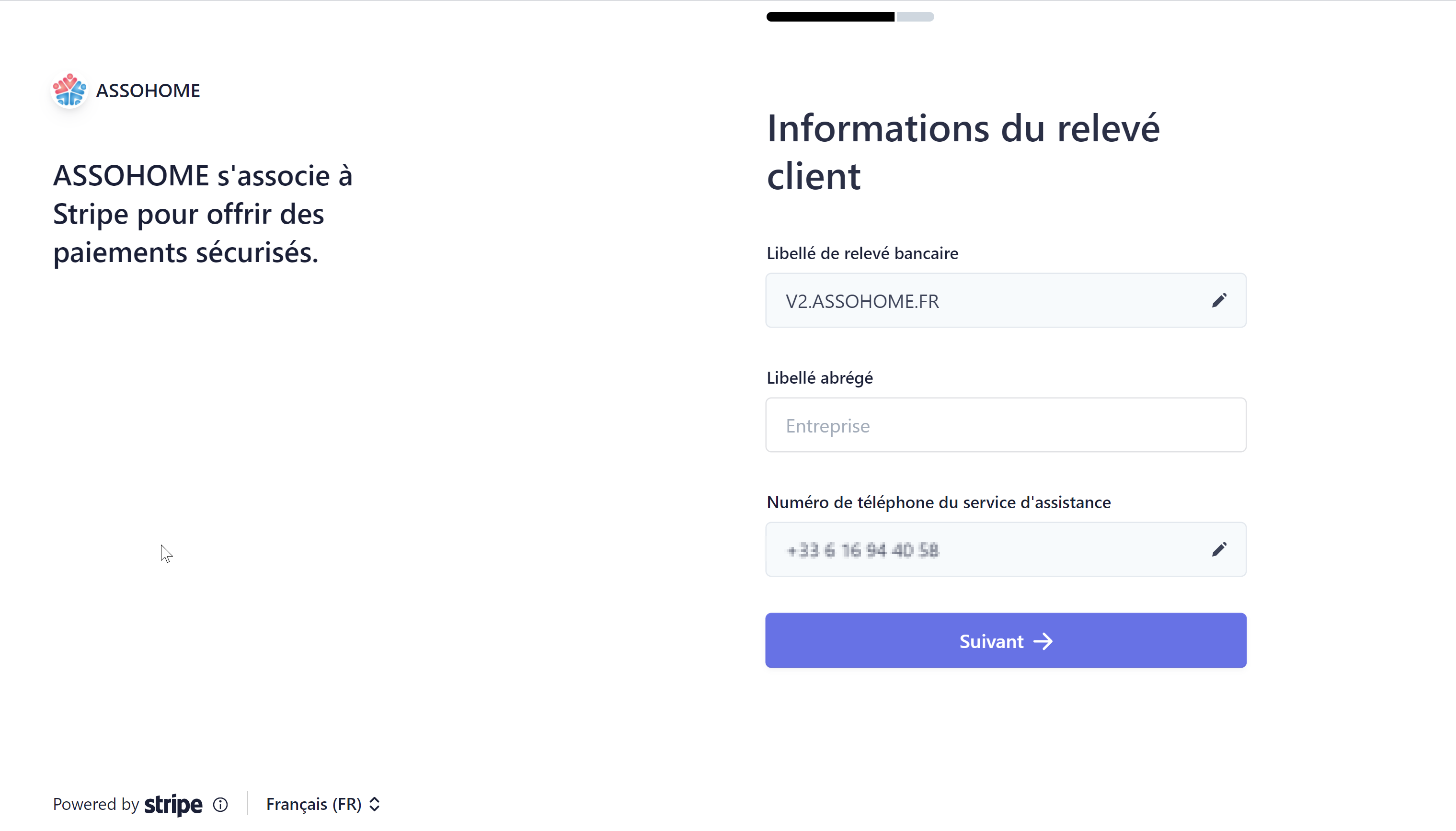Click the arrow icon inside the Suivant button
The height and width of the screenshot is (831, 1456).
coord(1043,641)
